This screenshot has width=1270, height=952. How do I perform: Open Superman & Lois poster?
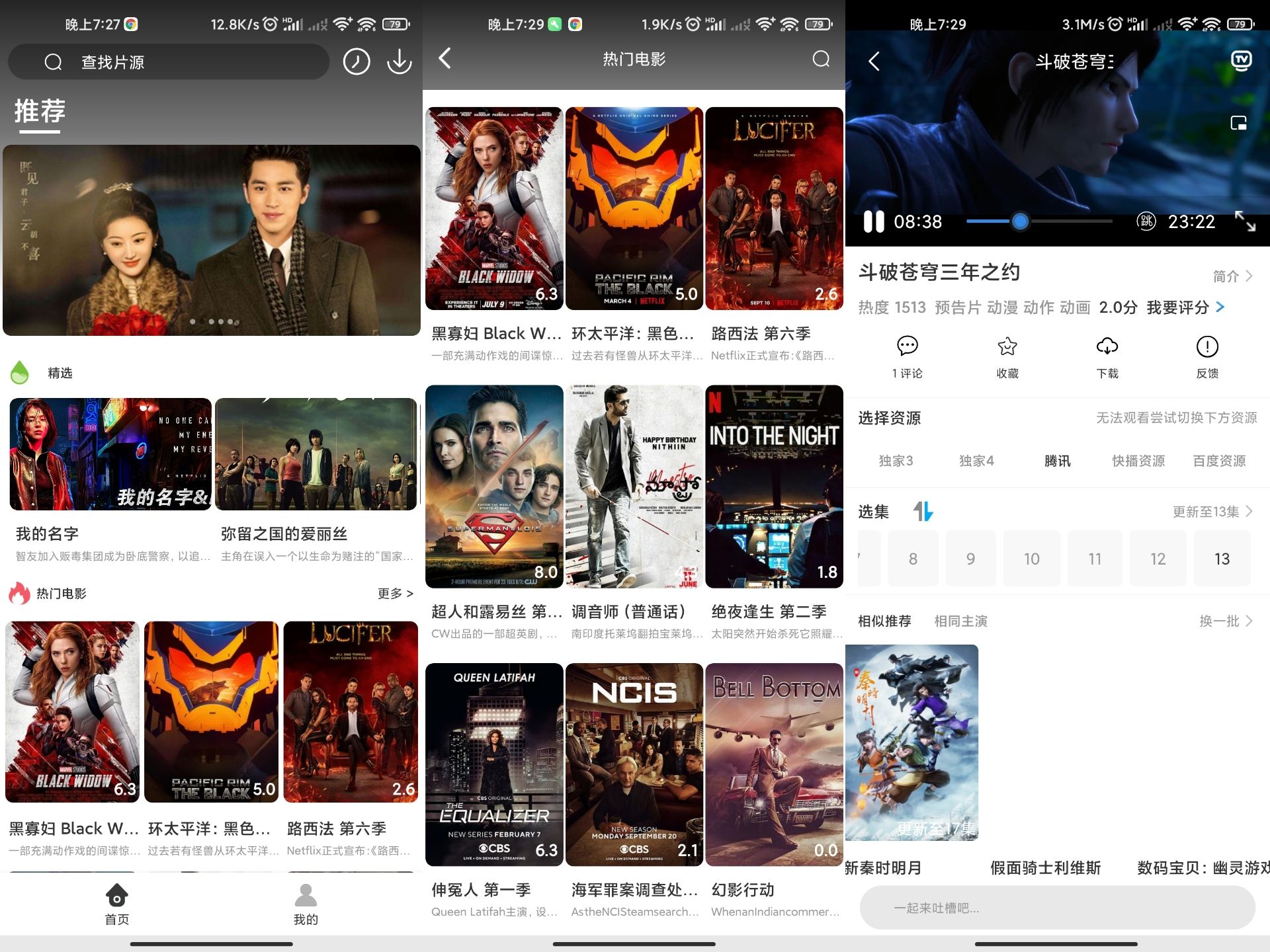pos(494,487)
